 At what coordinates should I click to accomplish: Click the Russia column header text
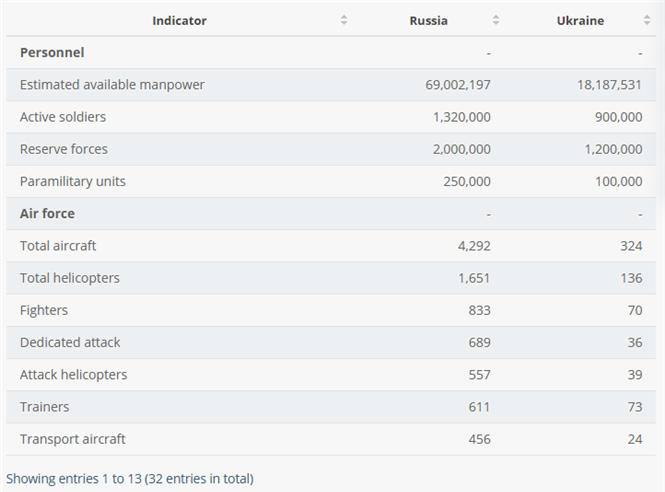click(x=428, y=21)
